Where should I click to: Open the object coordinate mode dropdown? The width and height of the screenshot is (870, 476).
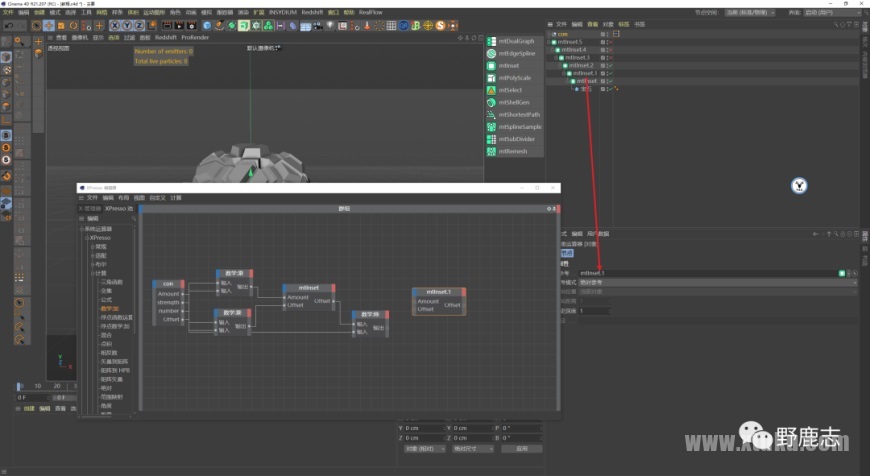click(424, 448)
